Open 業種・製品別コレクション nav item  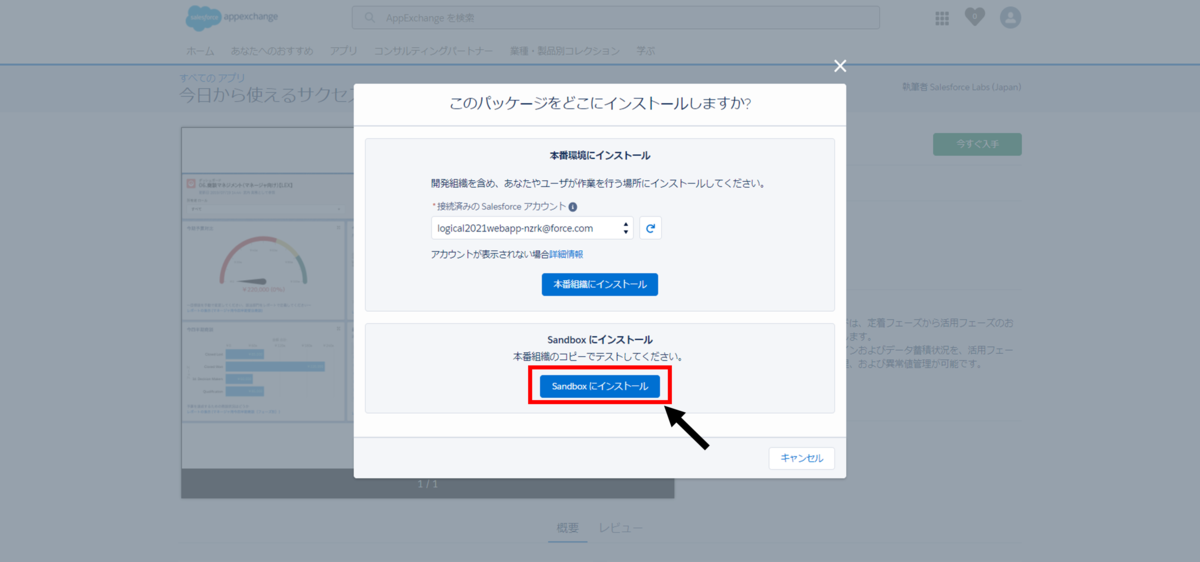(564, 50)
